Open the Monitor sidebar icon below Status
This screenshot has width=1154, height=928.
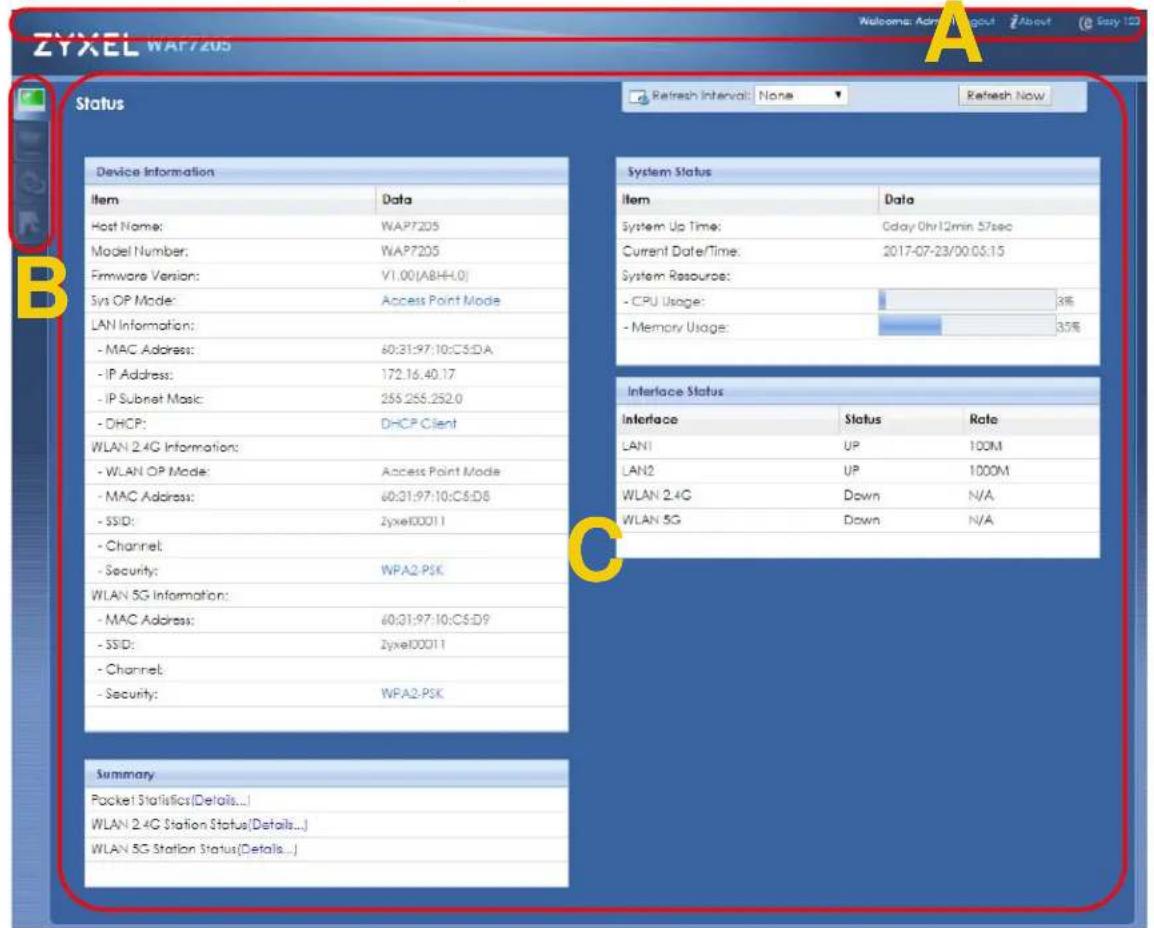coord(32,141)
